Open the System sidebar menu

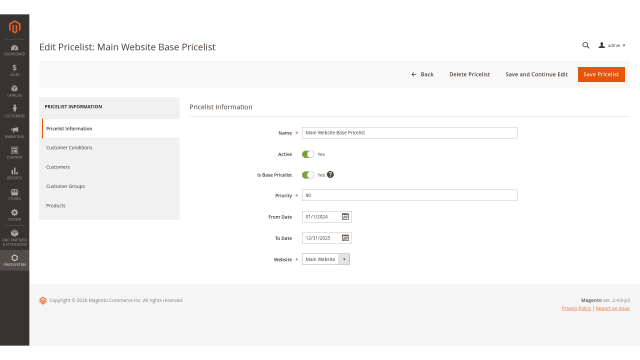(14, 215)
